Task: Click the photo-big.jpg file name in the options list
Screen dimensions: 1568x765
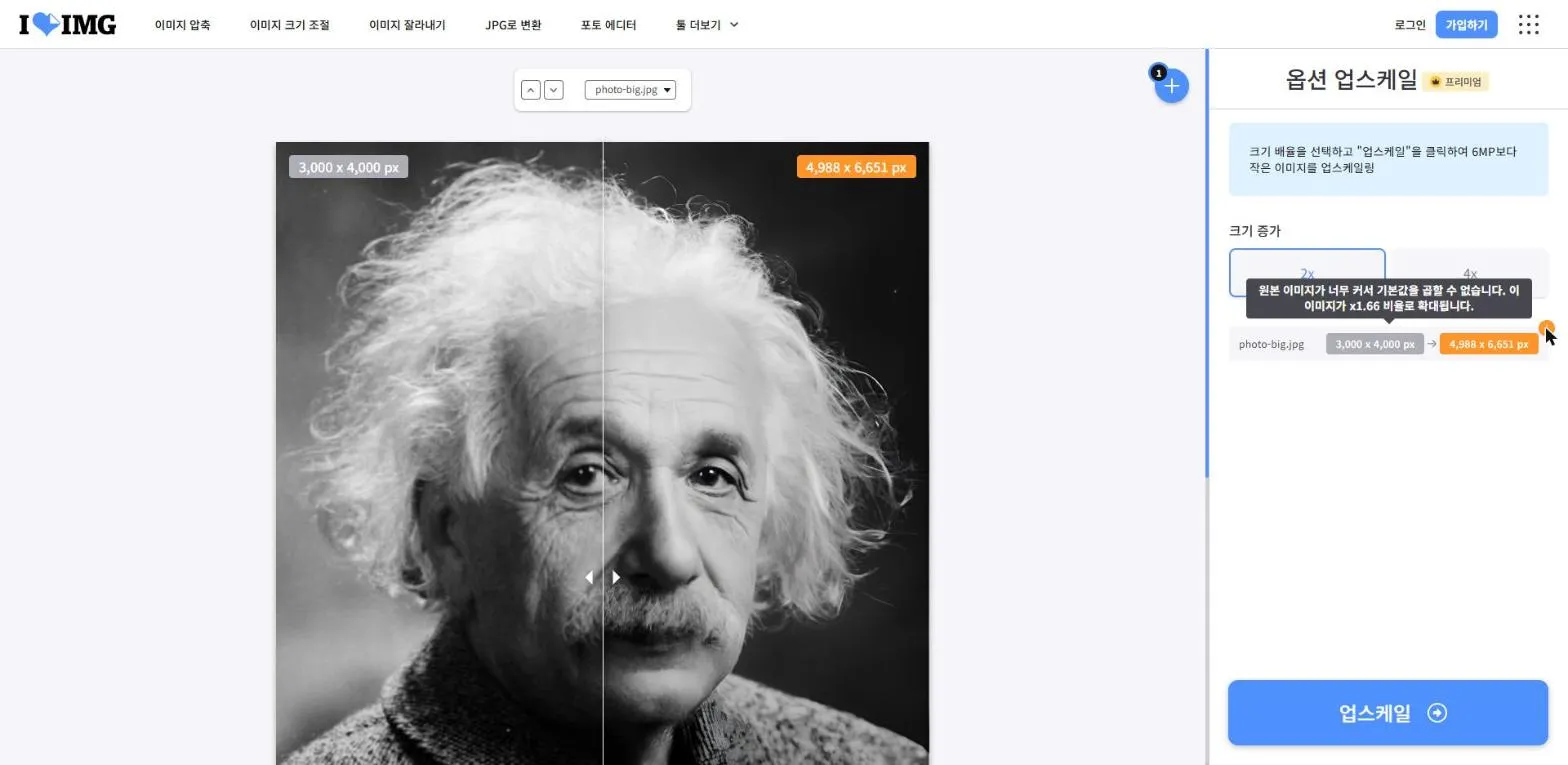Action: point(1271,344)
